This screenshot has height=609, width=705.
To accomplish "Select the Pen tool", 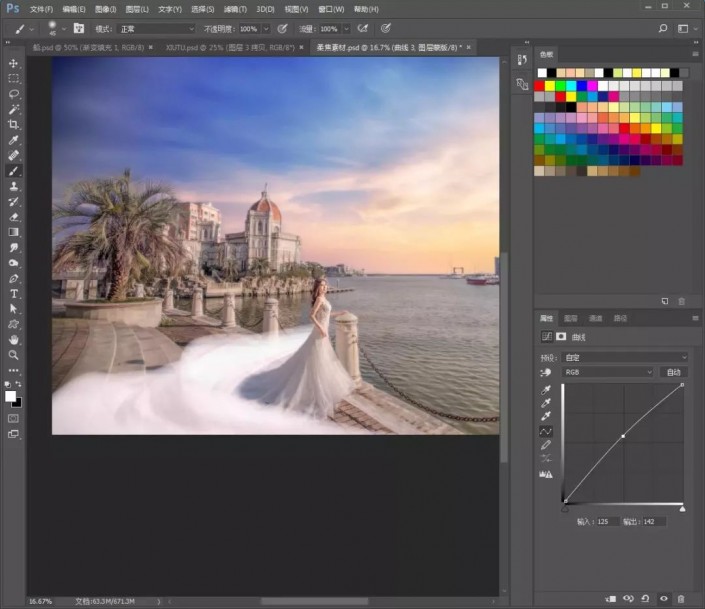I will pyautogui.click(x=13, y=278).
